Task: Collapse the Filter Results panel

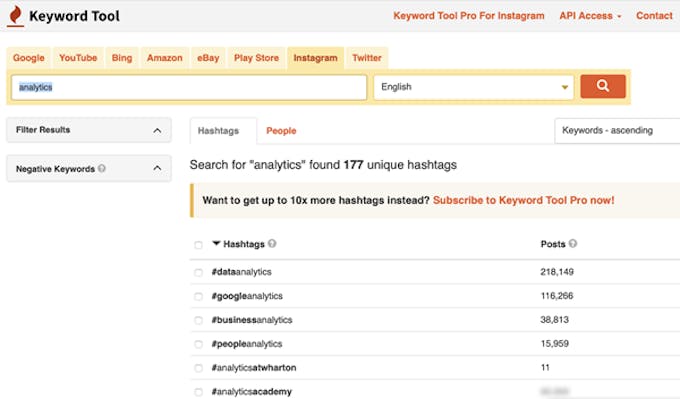Action: click(157, 130)
